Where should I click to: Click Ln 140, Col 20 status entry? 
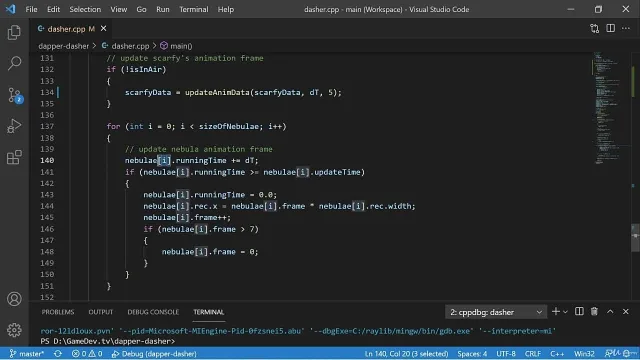(406, 353)
